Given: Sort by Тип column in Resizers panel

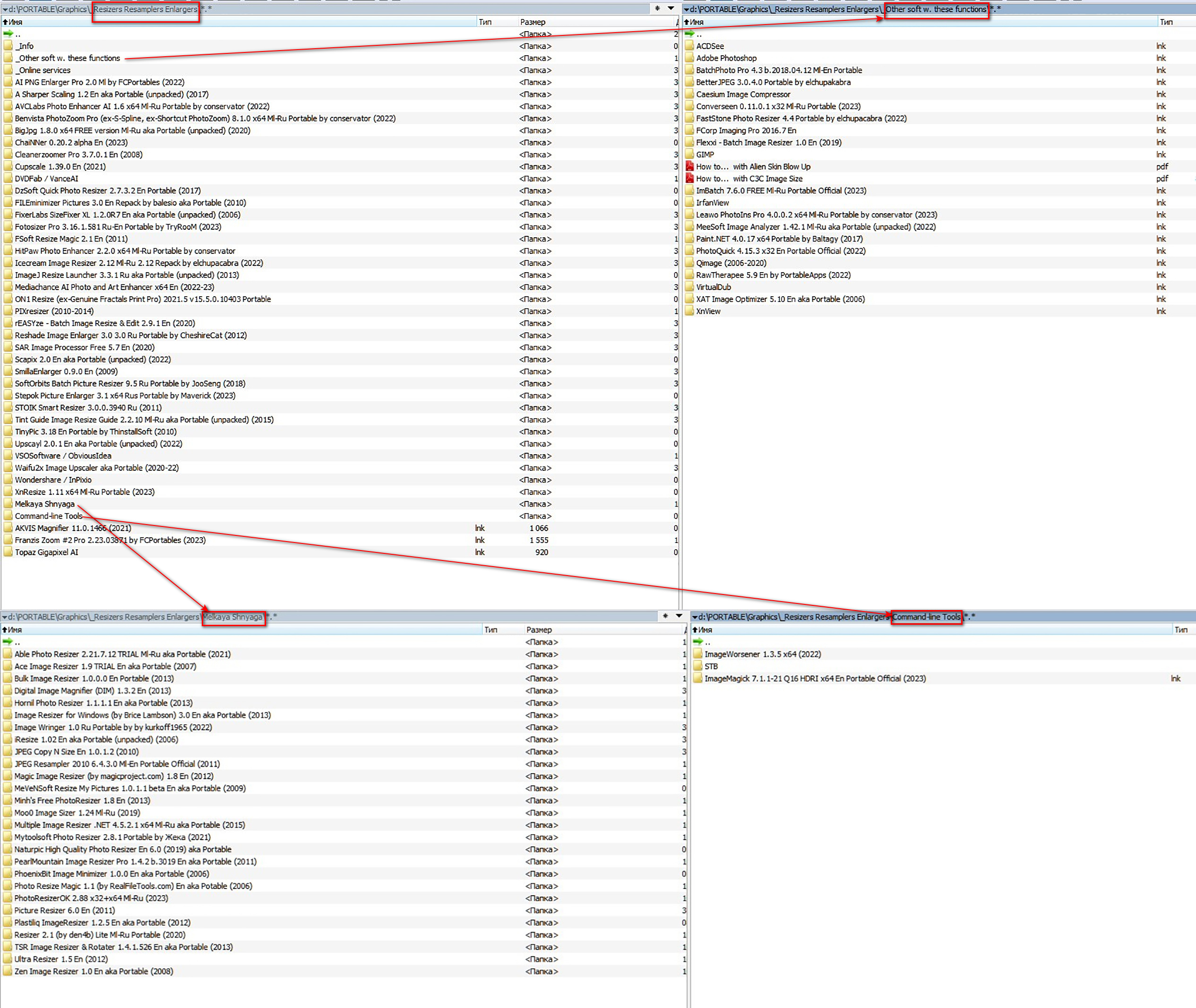Looking at the screenshot, I should [x=497, y=22].
